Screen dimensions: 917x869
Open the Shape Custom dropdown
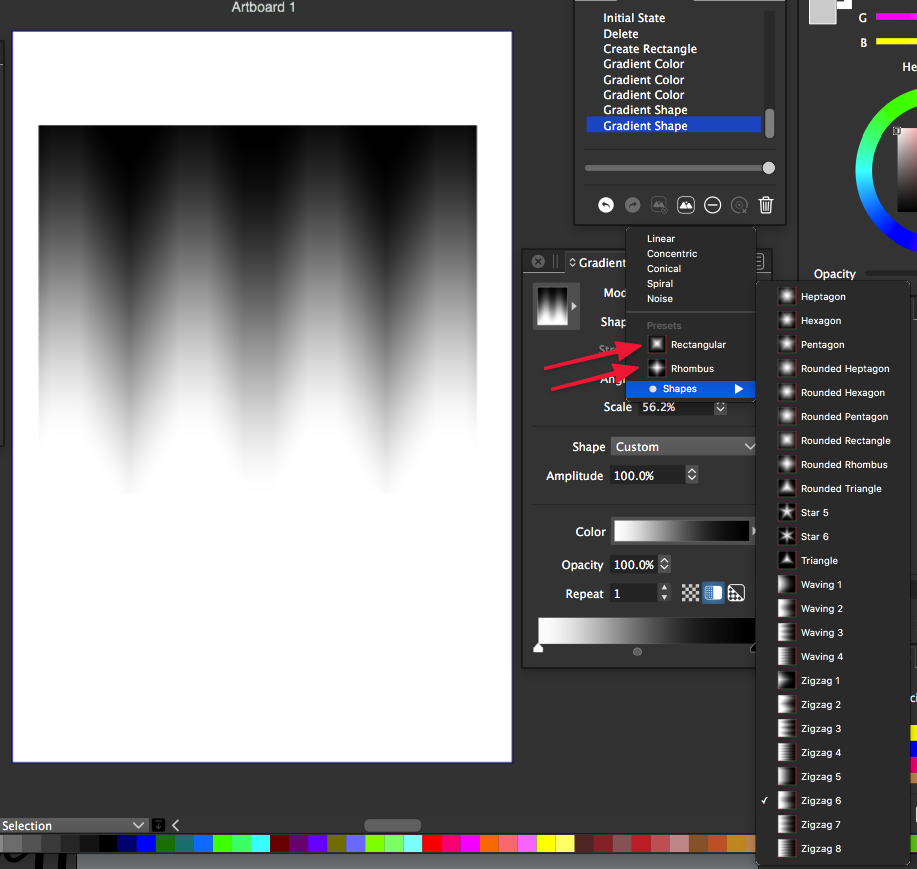[685, 447]
